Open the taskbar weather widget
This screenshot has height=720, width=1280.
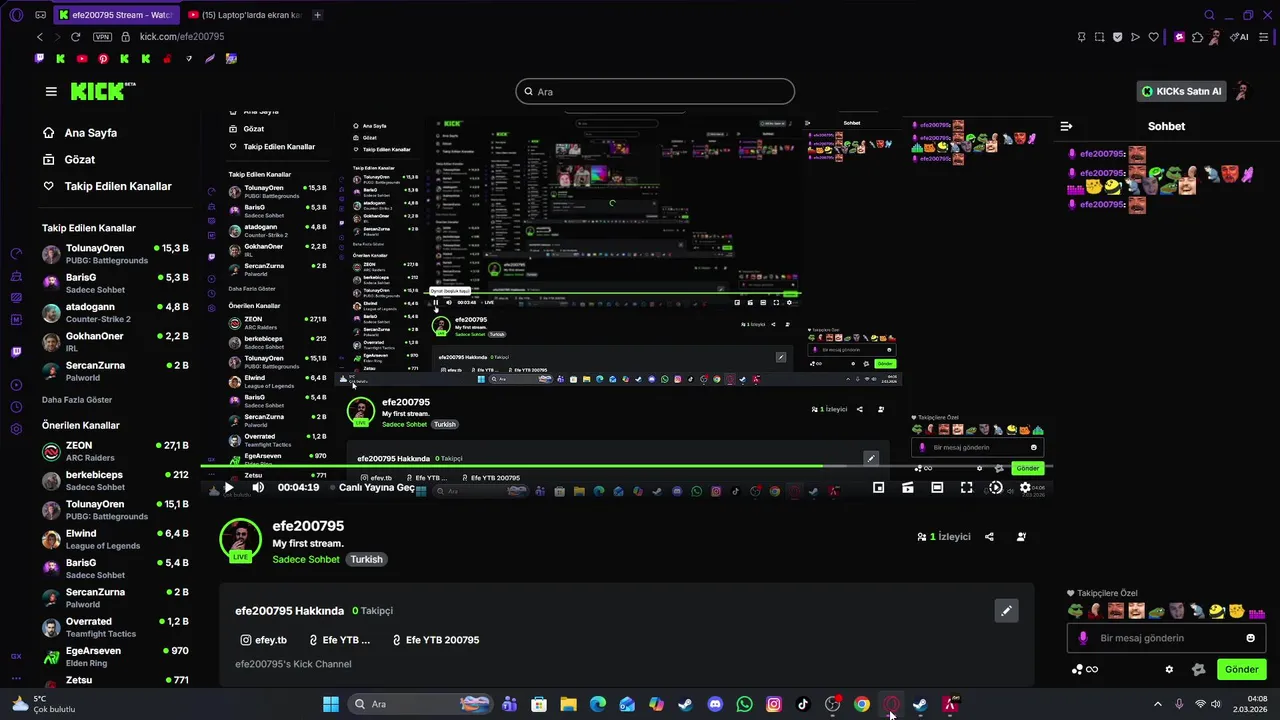click(x=42, y=704)
